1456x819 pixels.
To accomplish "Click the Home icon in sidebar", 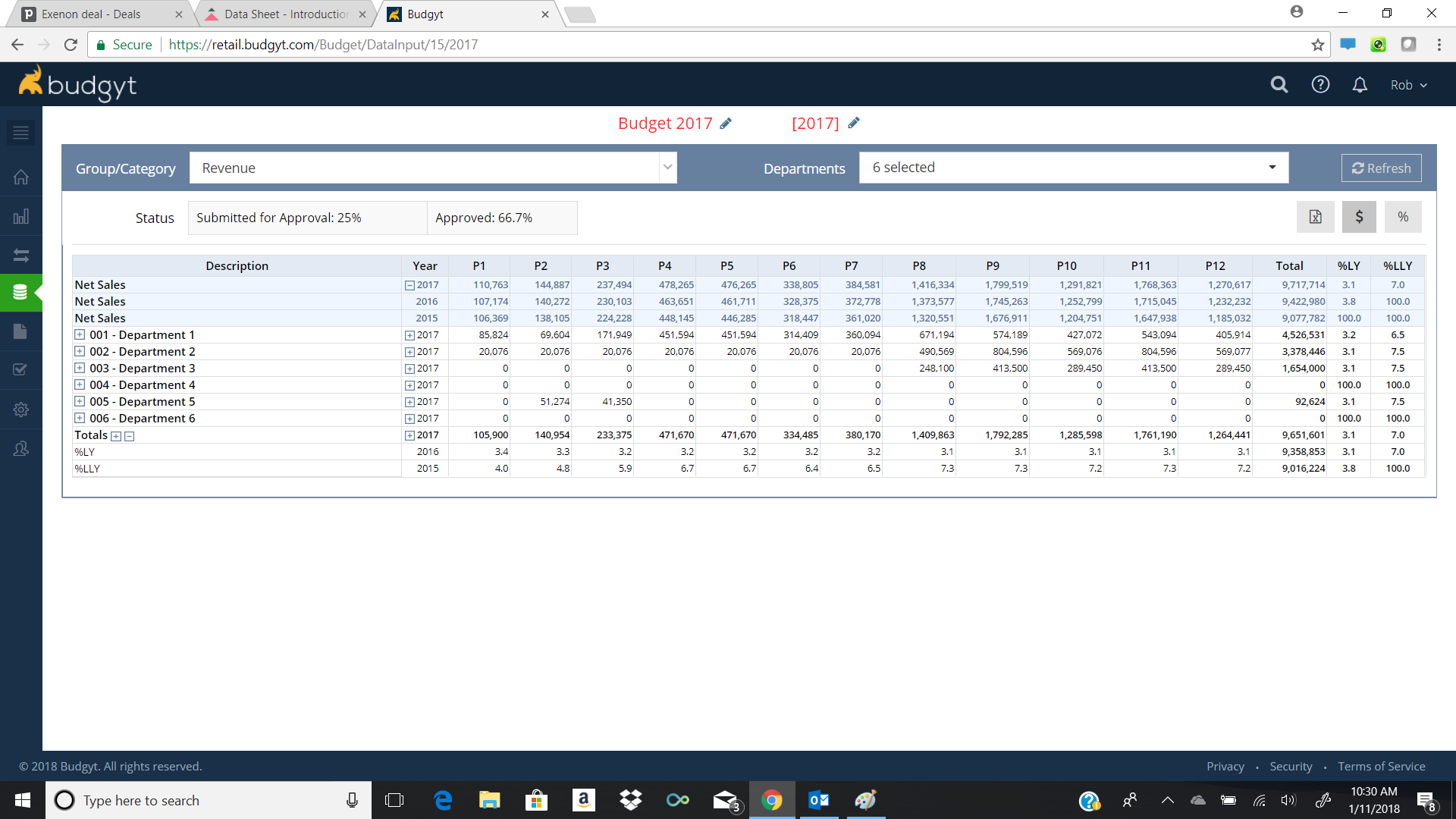I will (x=20, y=177).
